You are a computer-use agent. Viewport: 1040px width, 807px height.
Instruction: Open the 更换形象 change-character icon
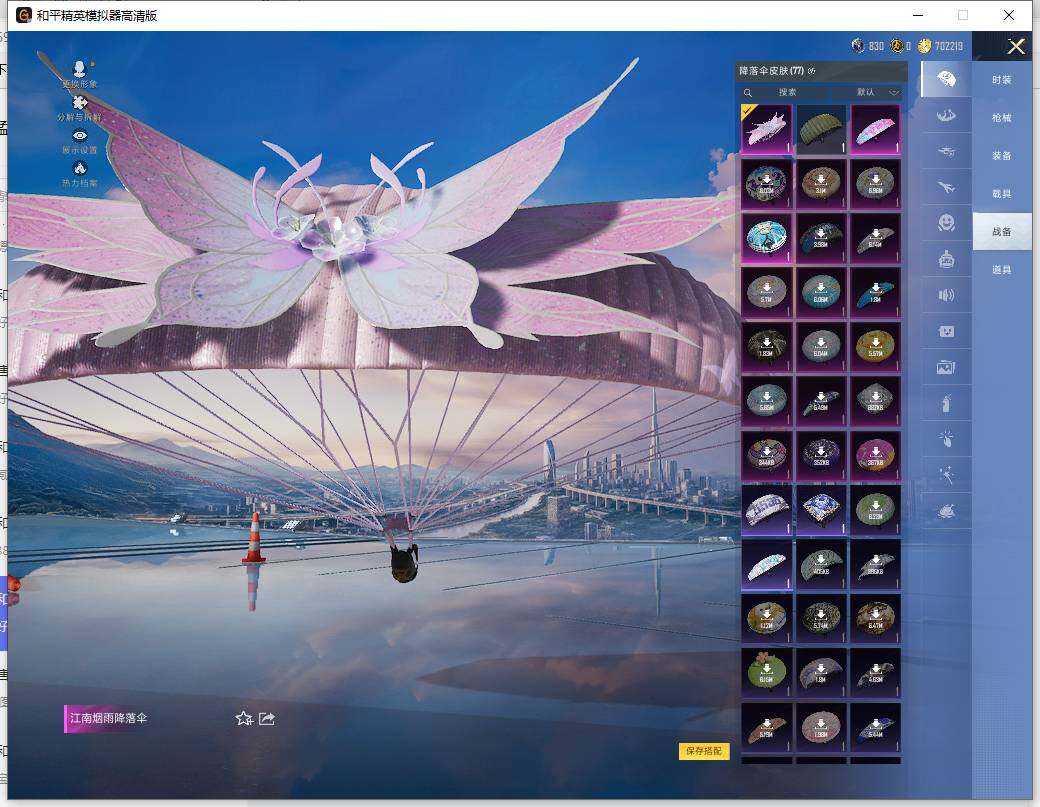(80, 69)
